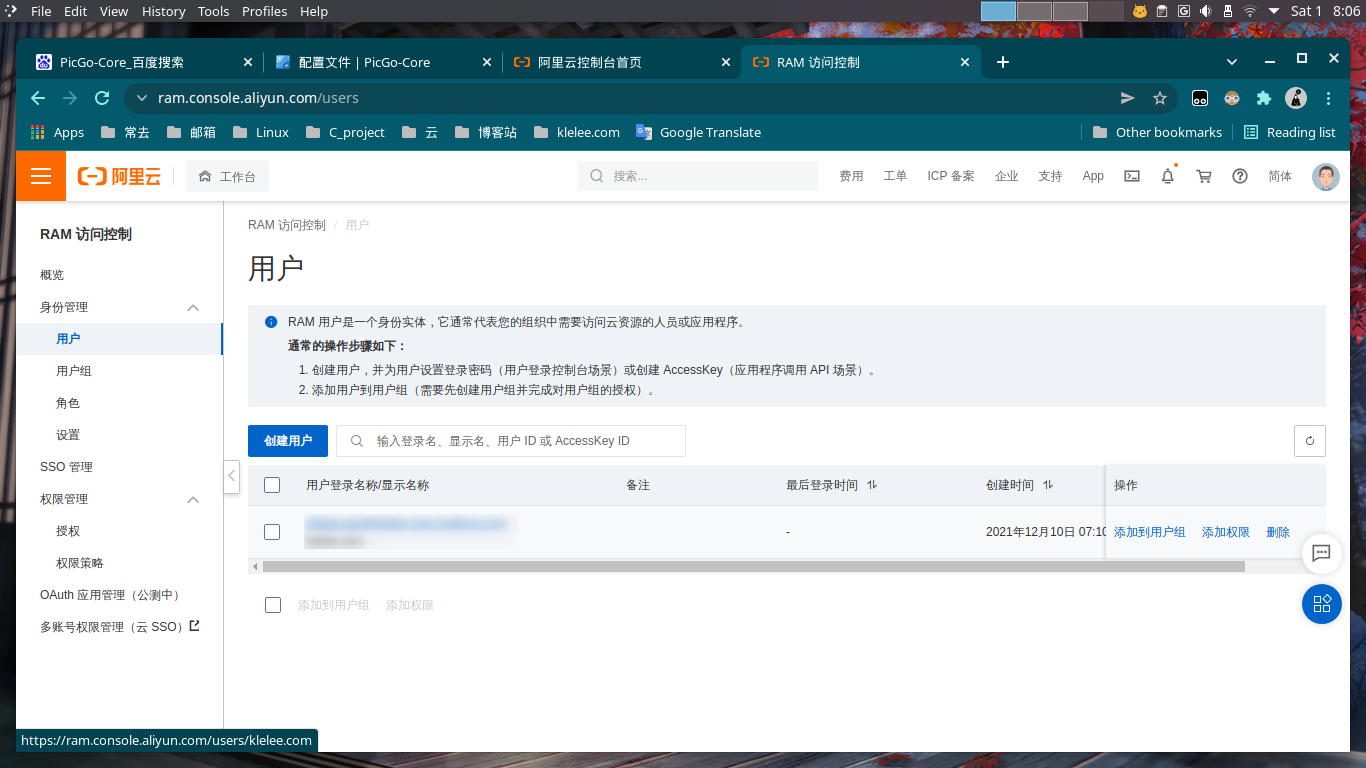Open the shopping cart icon
This screenshot has width=1366, height=768.
pos(1204,176)
